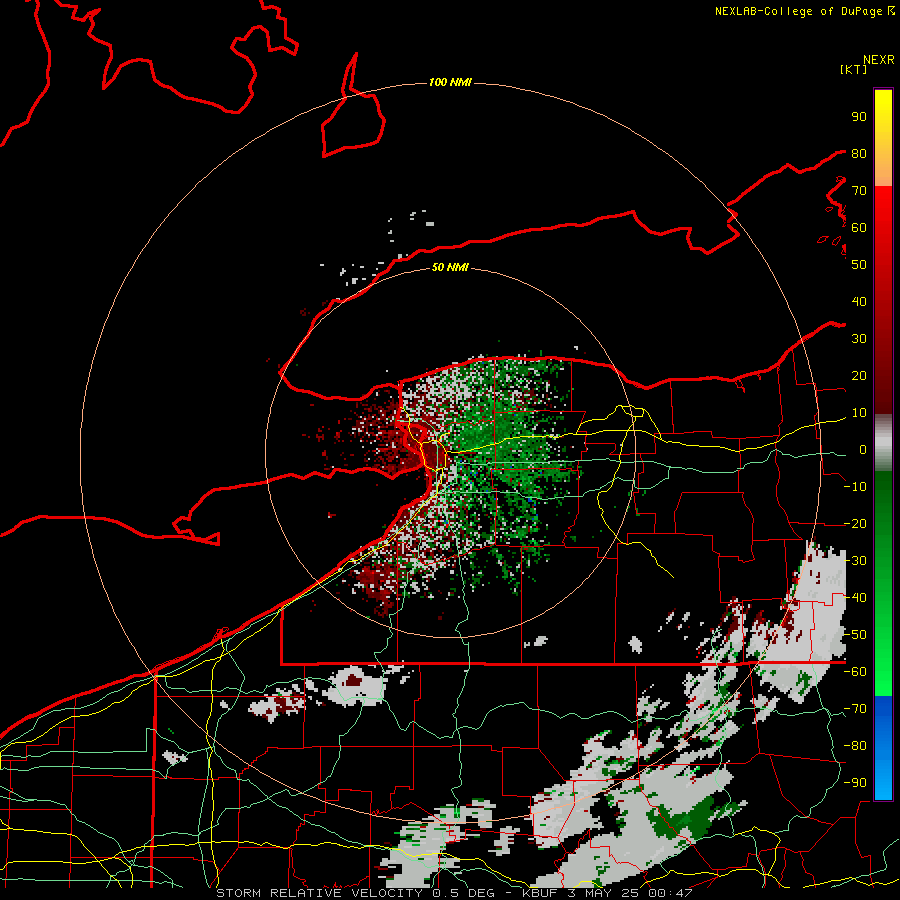This screenshot has width=900, height=900.
Task: Click the 10 value on velocity scale
Action: (x=859, y=413)
